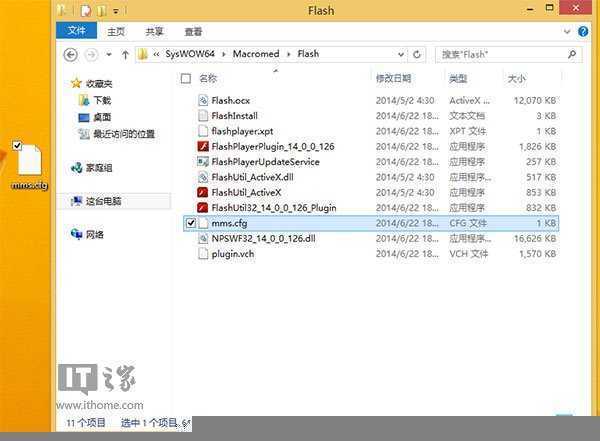Open the hidden breadcrumb chevron «
The image size is (600, 441).
156,54
